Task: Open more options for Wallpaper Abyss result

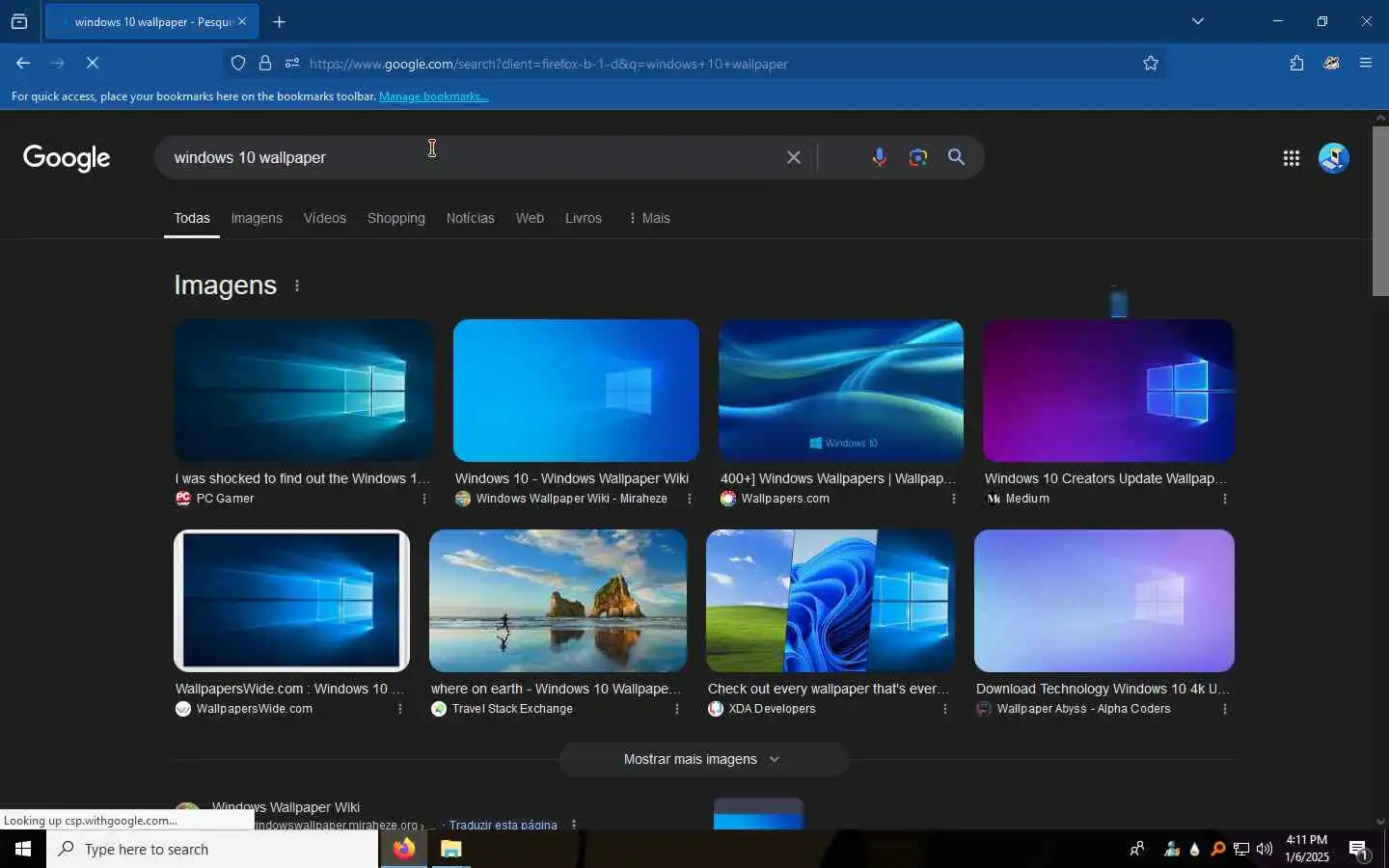Action: 1225,709
